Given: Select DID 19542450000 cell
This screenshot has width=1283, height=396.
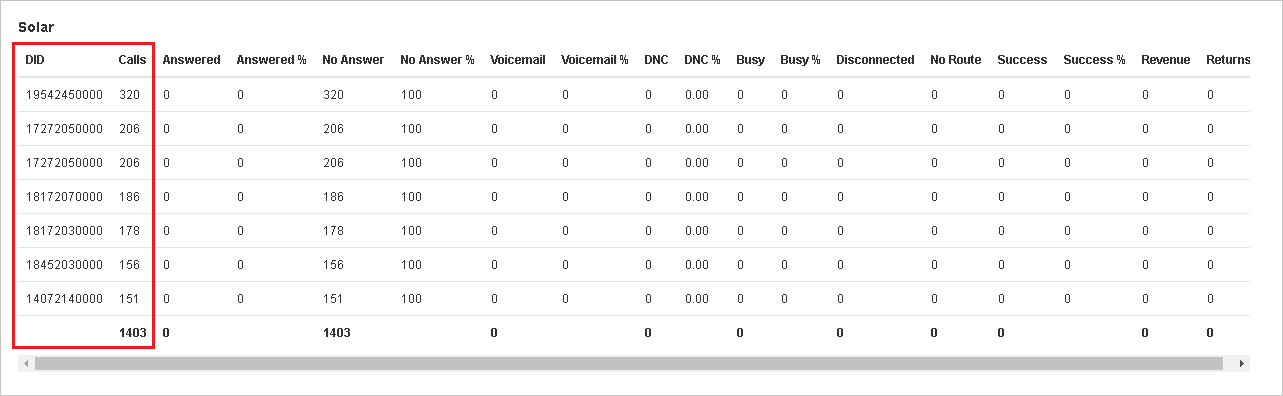Looking at the screenshot, I should [x=64, y=95].
